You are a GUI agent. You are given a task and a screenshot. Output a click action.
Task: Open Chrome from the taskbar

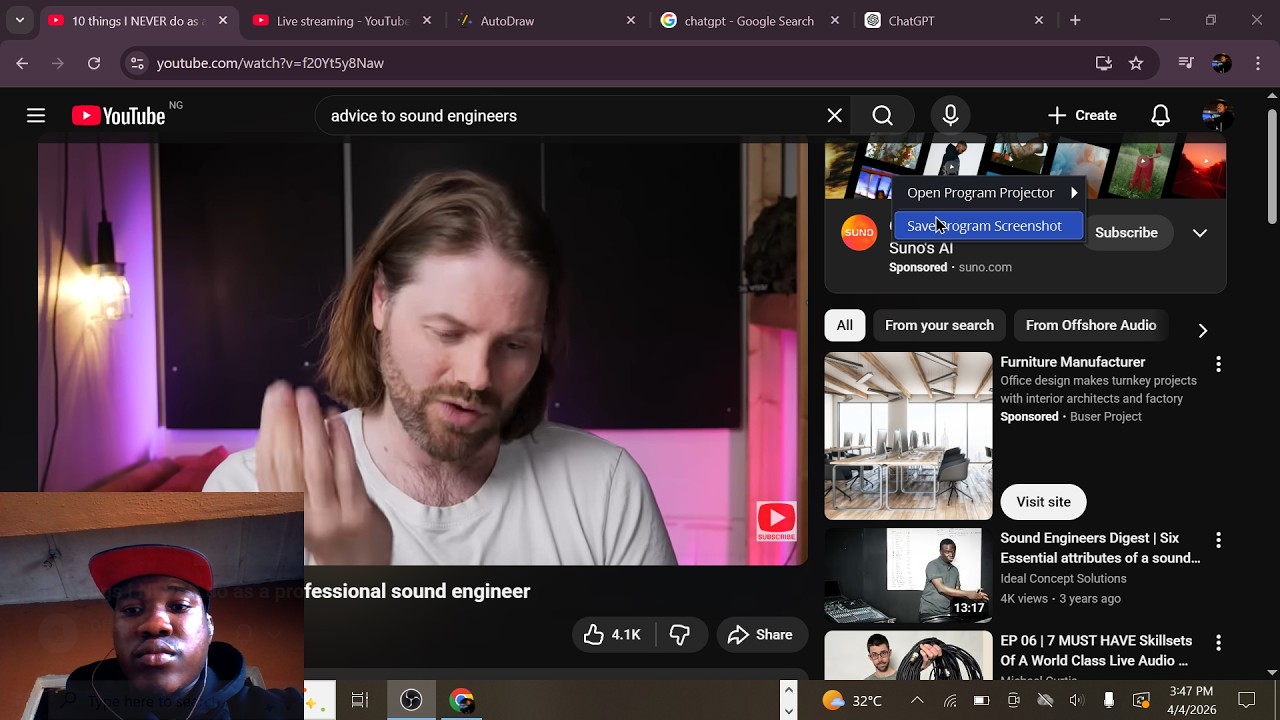[461, 700]
